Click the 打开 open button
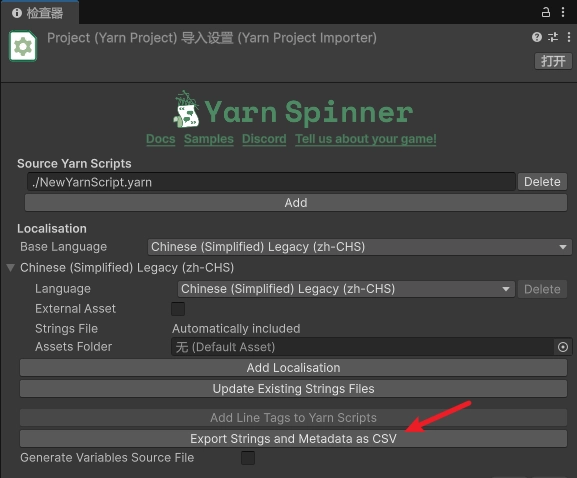 (553, 61)
